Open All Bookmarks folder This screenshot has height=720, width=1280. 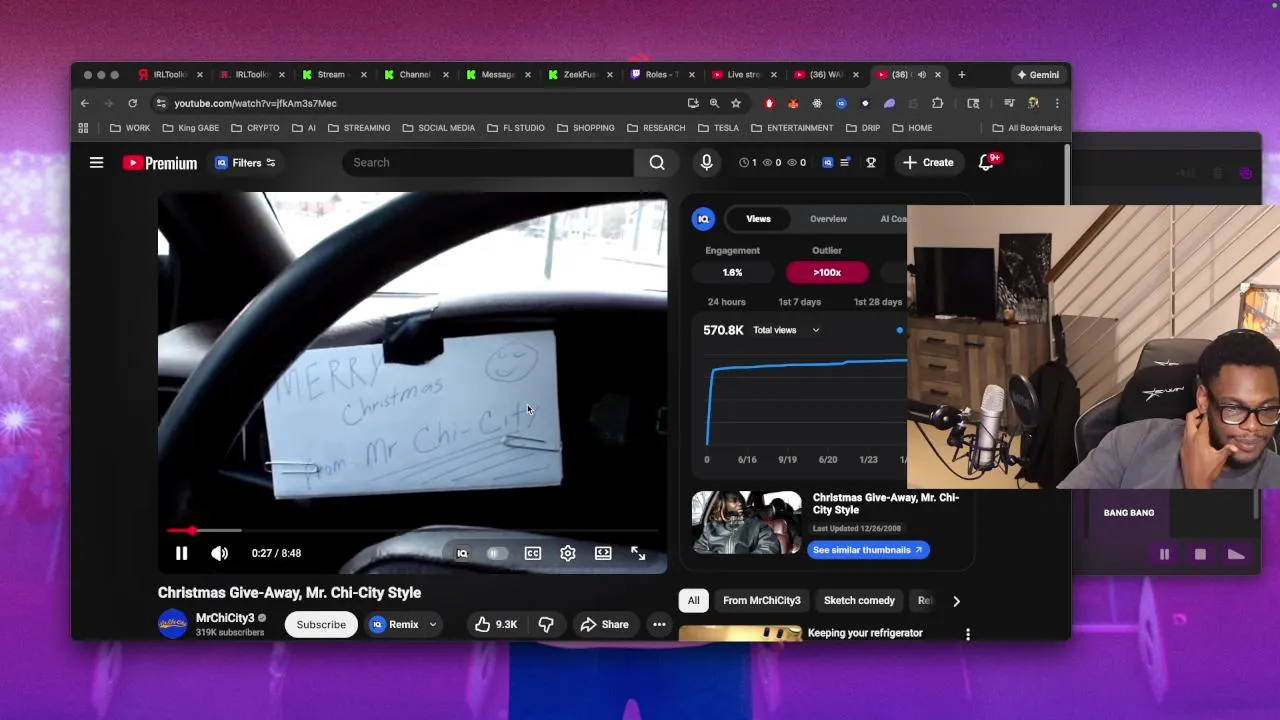[1027, 128]
